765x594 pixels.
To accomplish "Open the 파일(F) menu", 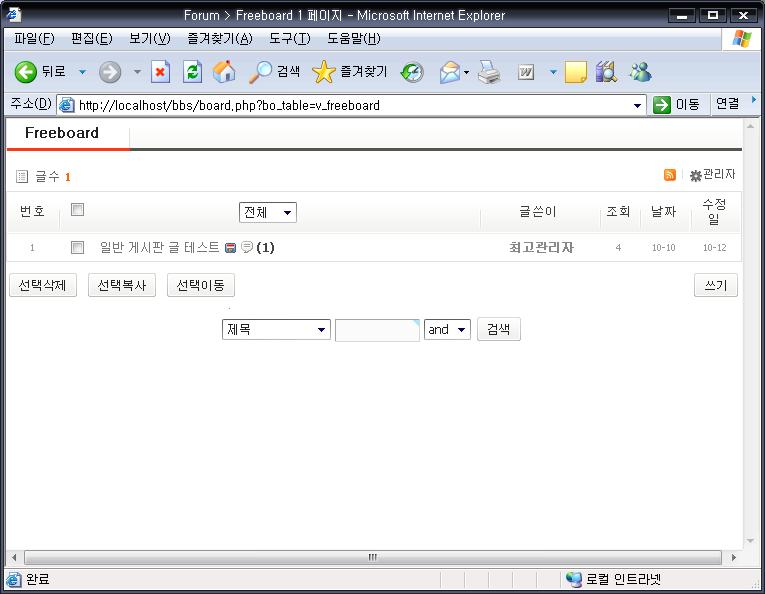I will pyautogui.click(x=34, y=38).
